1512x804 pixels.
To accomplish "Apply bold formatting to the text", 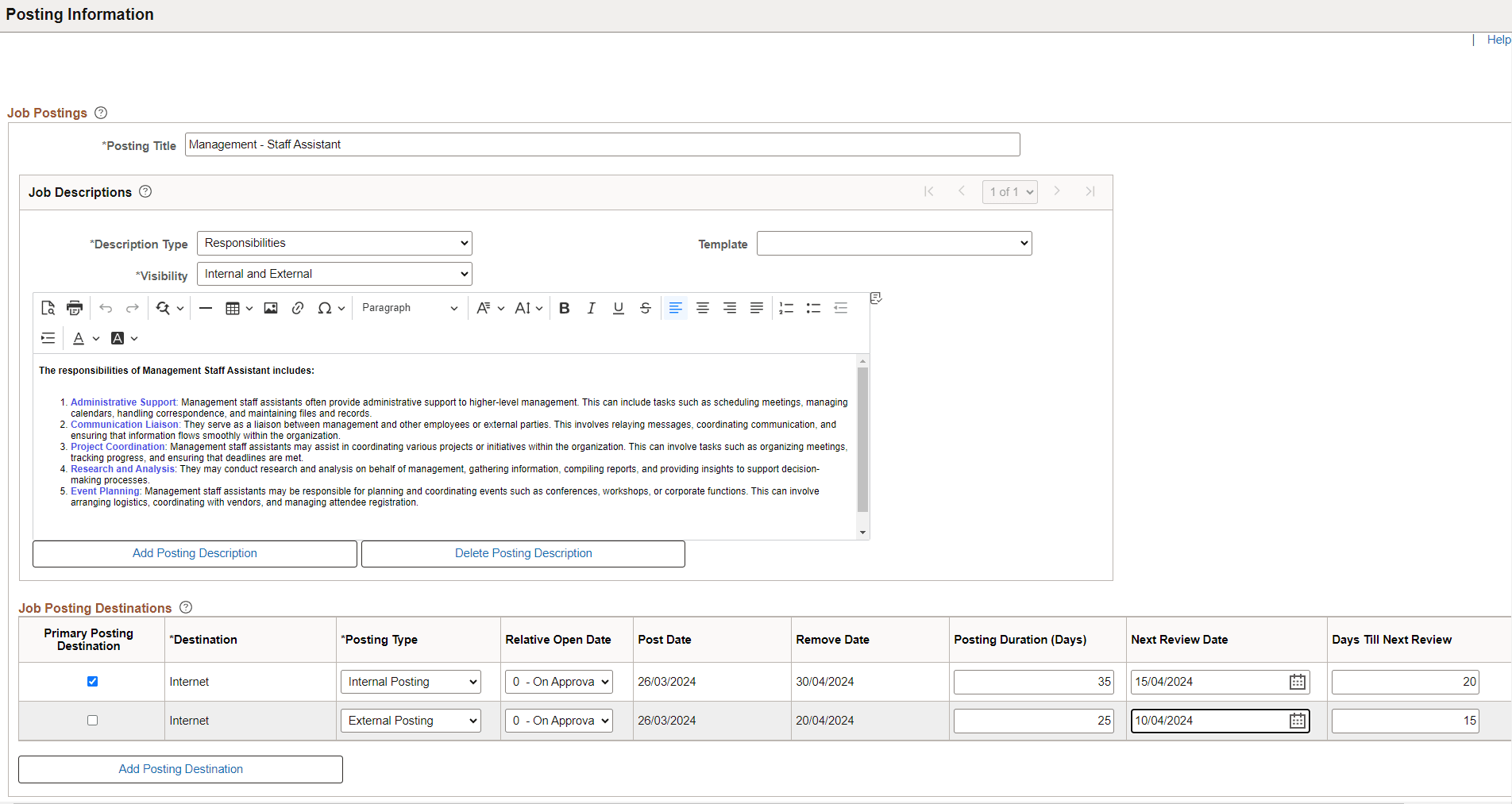I will (564, 308).
